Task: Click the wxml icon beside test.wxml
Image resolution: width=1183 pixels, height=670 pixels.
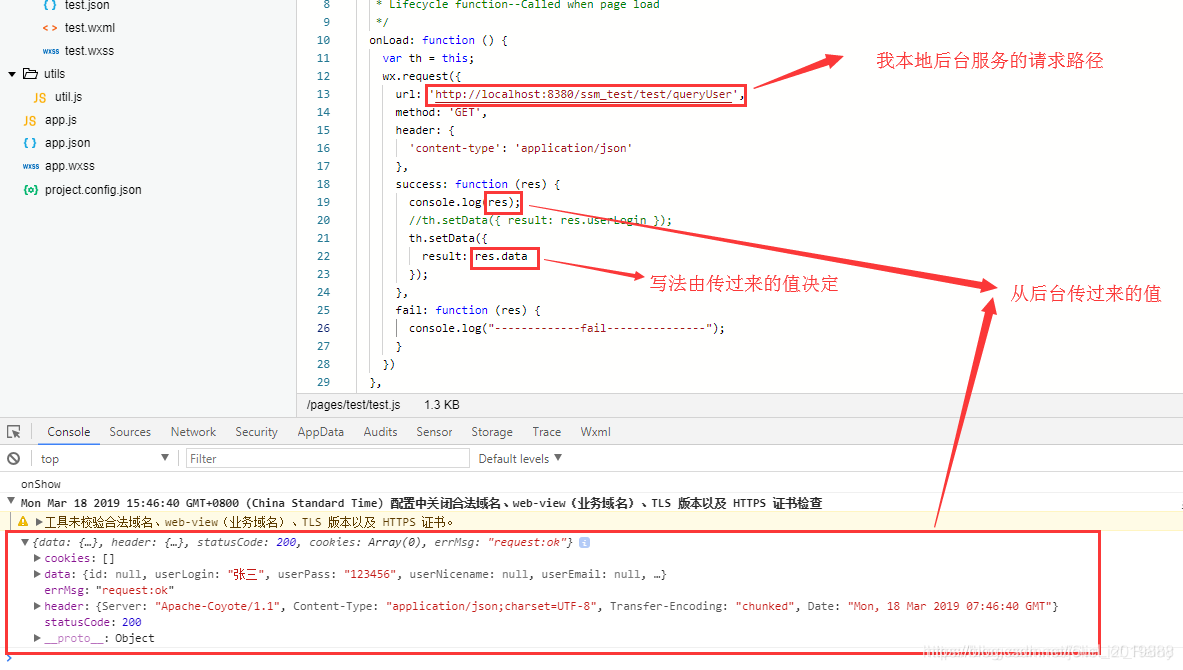Action: click(50, 28)
